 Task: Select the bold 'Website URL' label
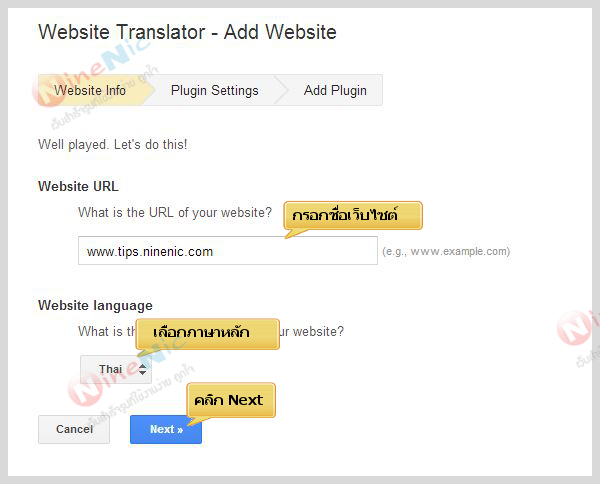click(x=78, y=186)
